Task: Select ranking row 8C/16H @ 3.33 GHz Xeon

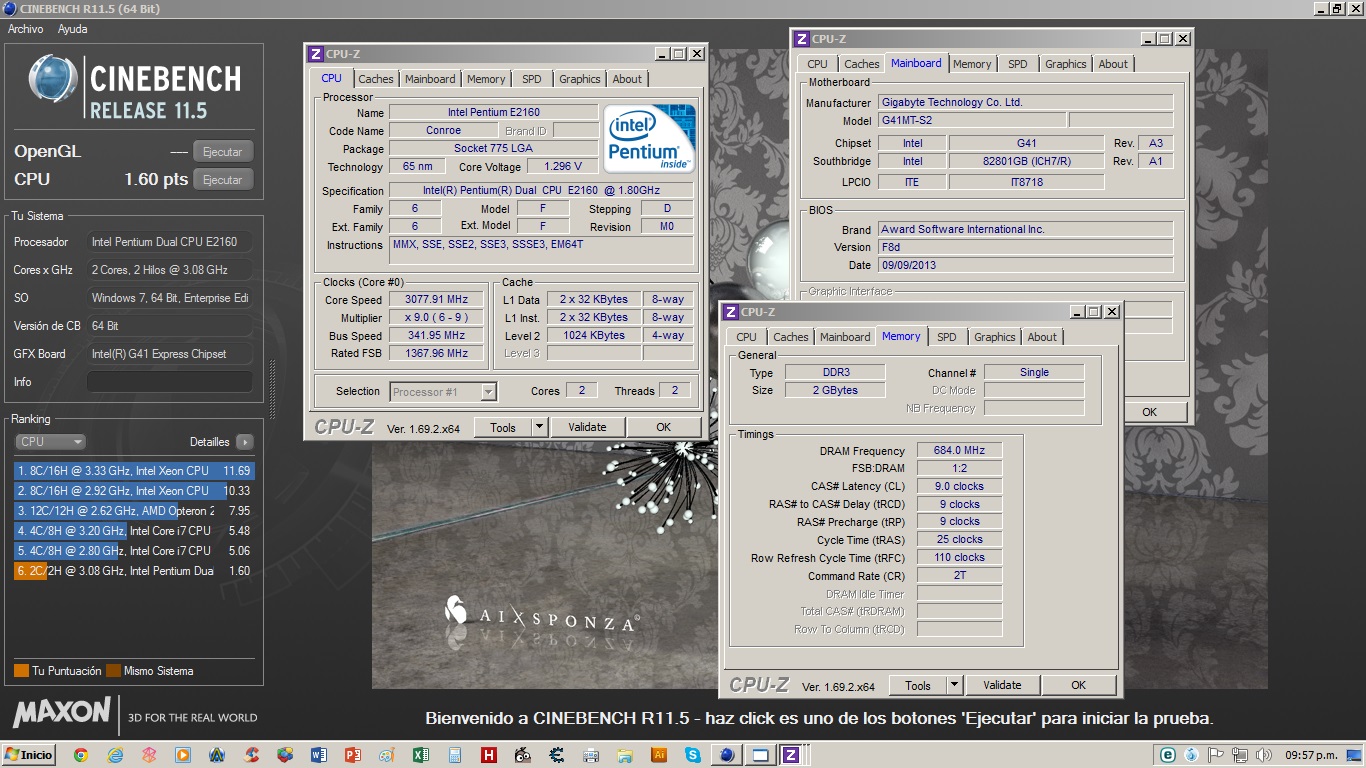Action: [134, 471]
